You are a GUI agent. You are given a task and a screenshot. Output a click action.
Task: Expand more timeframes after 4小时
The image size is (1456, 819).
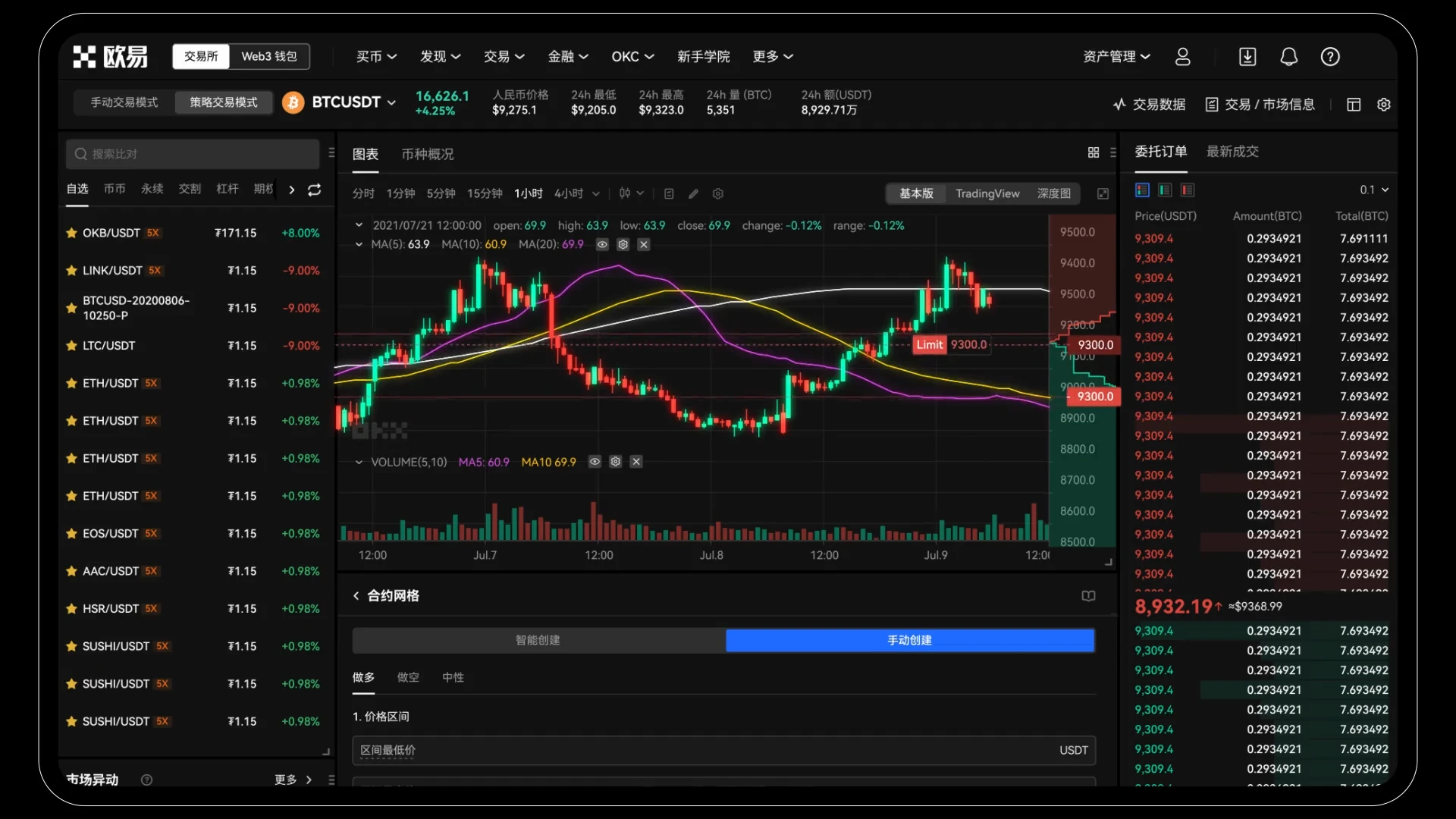(x=596, y=194)
